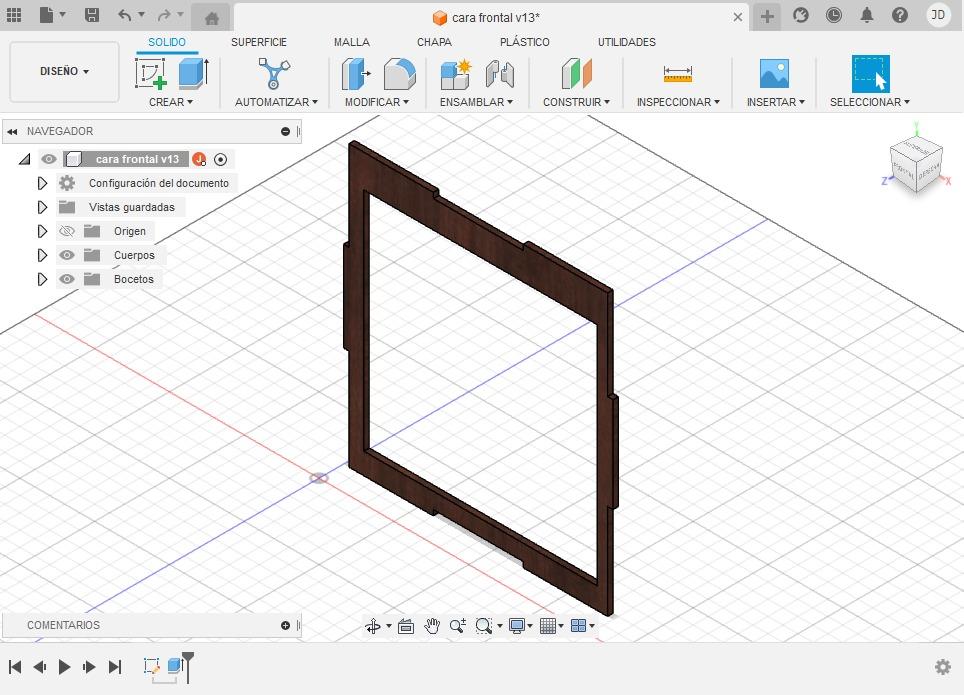Open the File menu icon
964x695 pixels.
47,15
